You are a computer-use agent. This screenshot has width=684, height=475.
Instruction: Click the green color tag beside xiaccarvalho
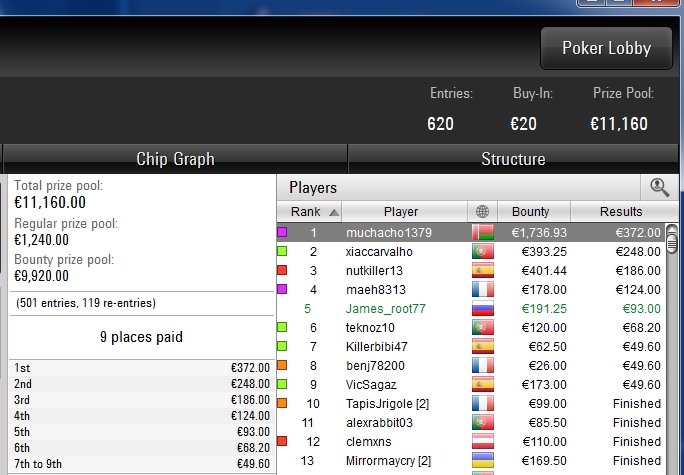pos(282,251)
